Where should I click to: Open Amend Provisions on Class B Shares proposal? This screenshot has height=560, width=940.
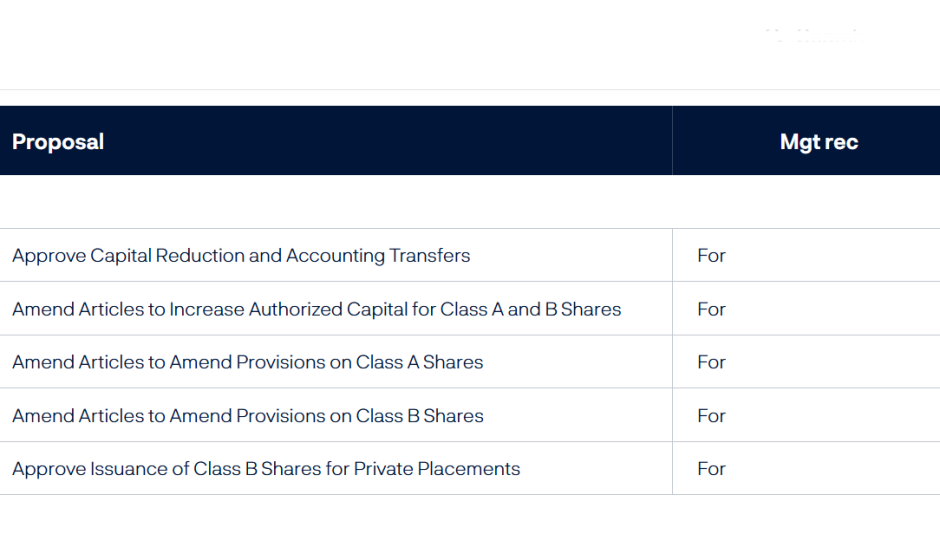click(247, 416)
